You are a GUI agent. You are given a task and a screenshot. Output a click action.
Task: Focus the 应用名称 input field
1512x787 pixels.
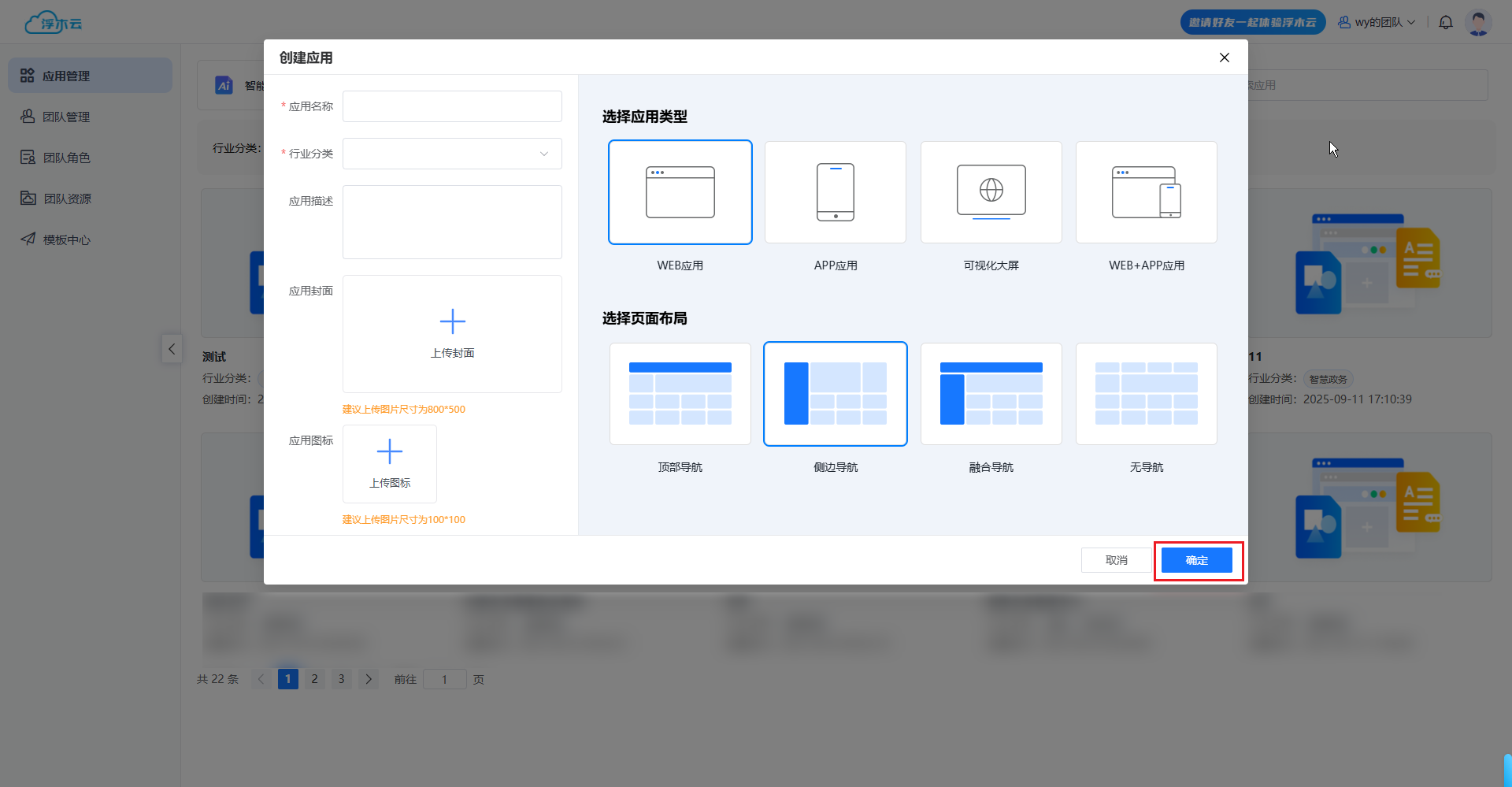coord(452,106)
